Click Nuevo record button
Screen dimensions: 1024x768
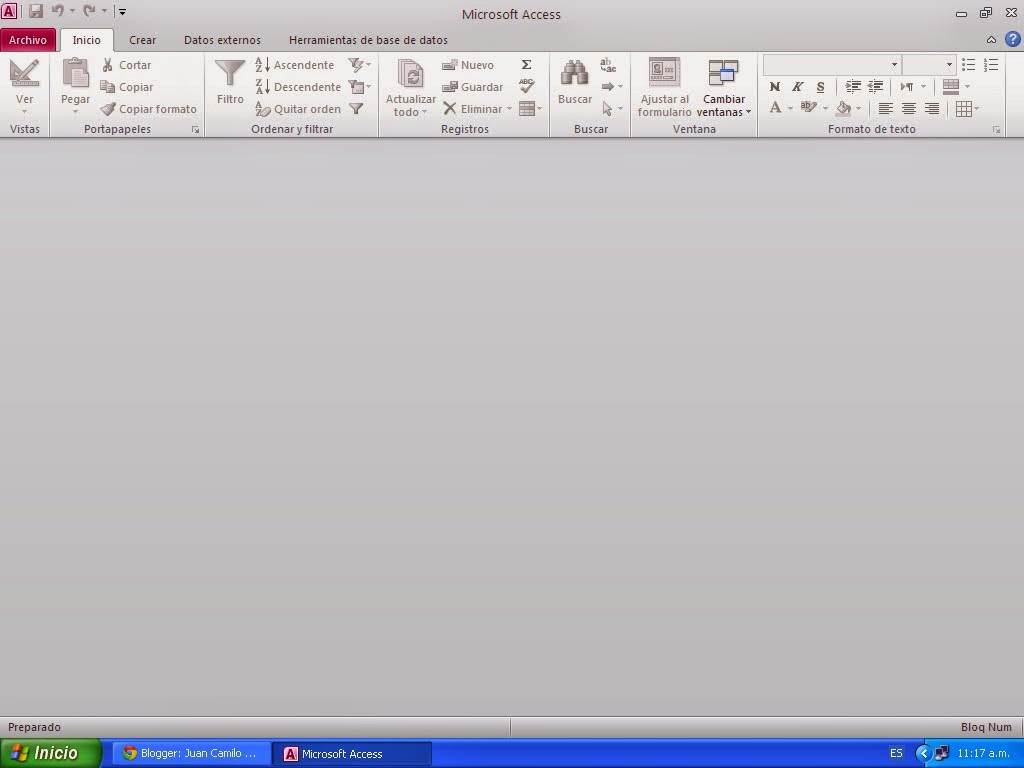tap(468, 65)
